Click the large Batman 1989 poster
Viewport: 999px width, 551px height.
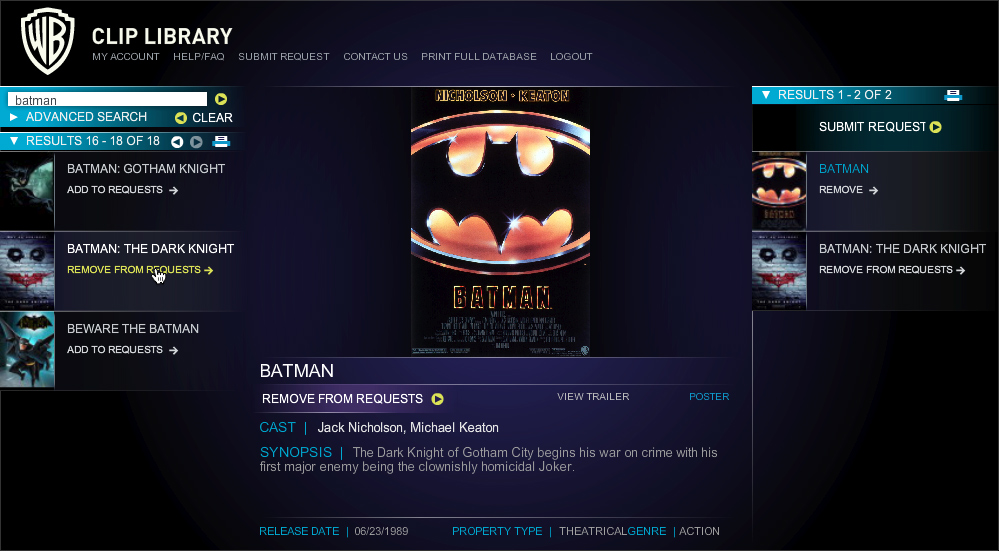tap(500, 222)
